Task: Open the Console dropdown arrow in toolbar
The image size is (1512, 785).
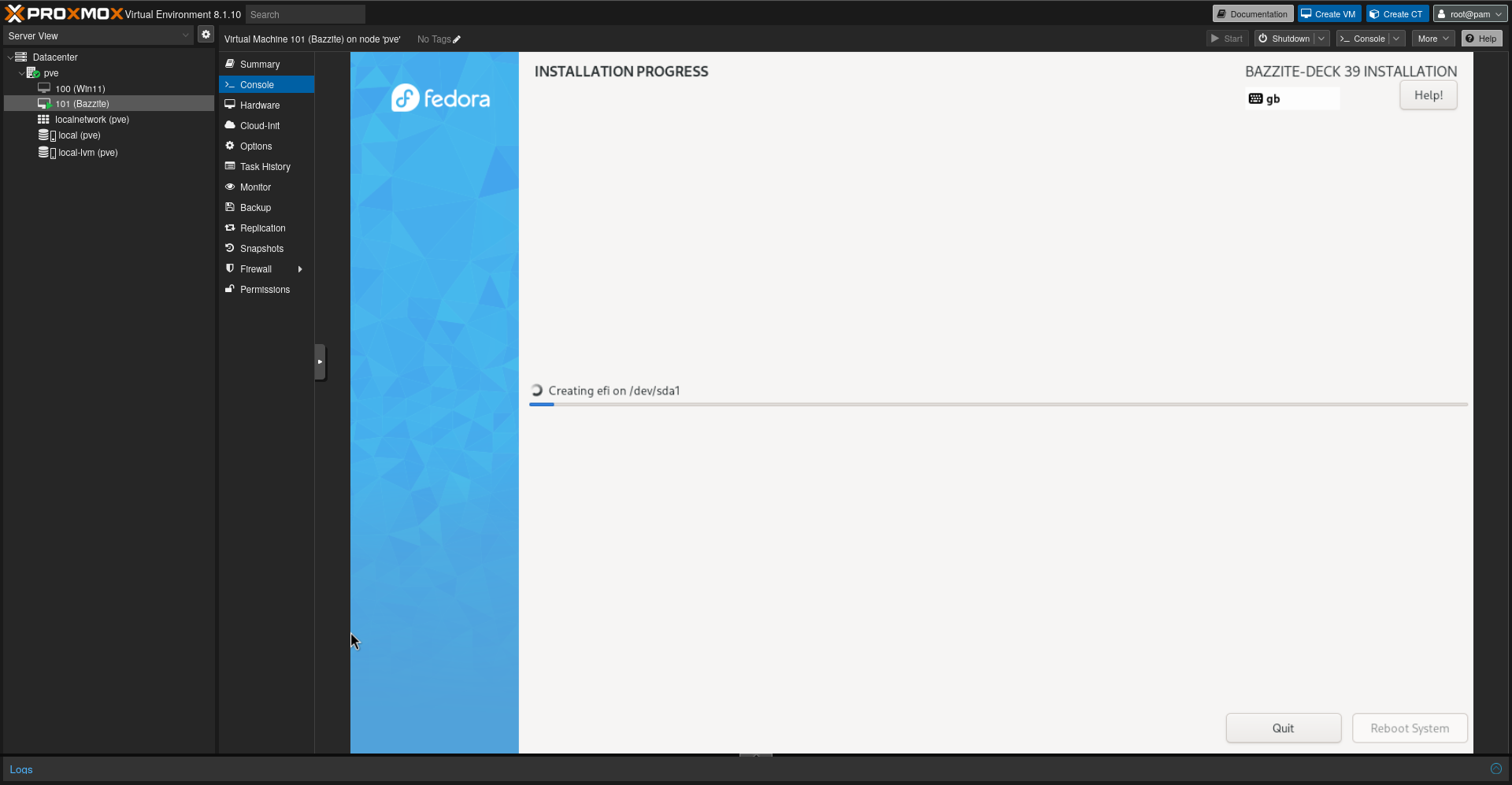Action: point(1397,39)
